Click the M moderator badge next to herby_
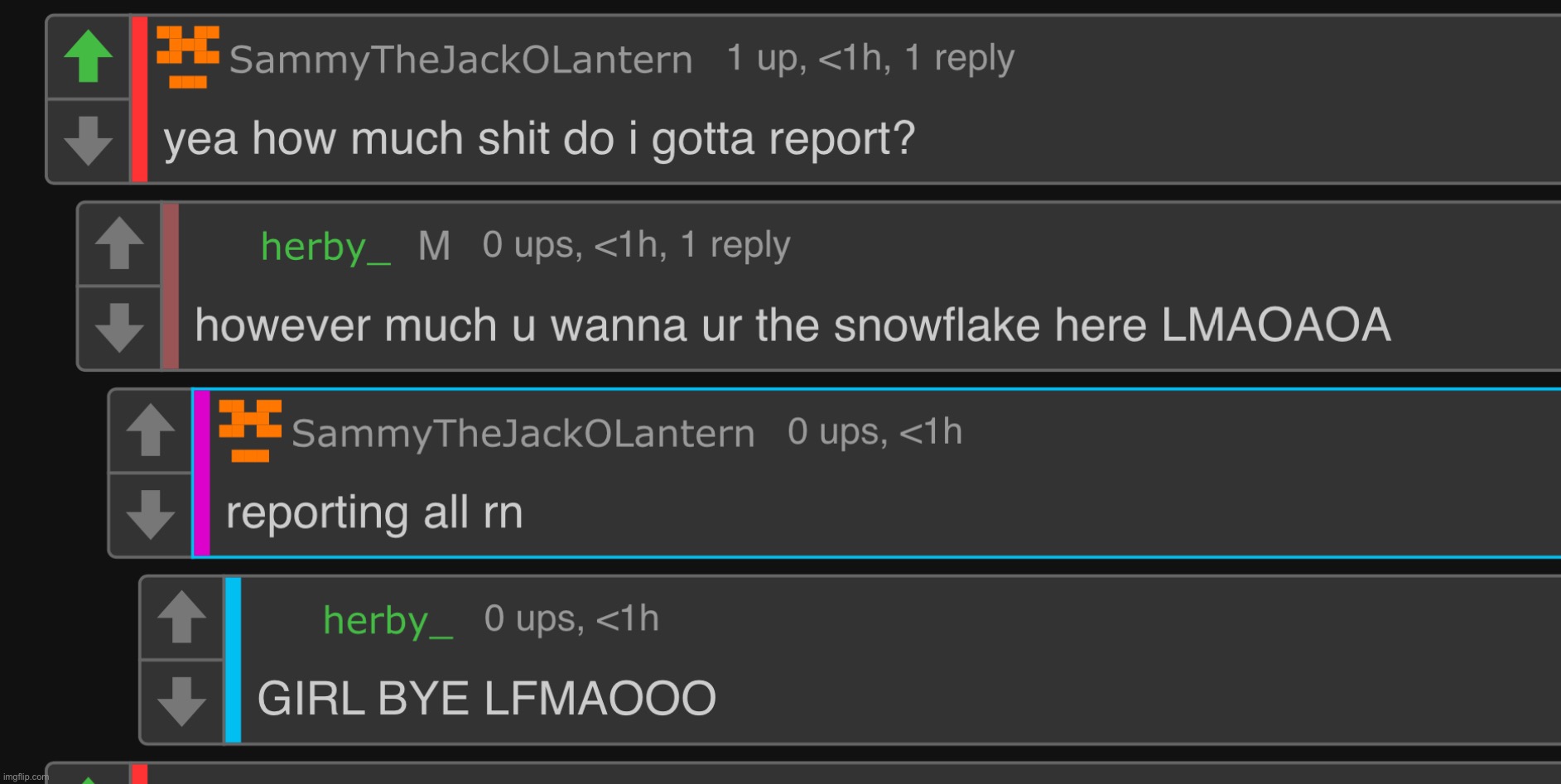Screen dimensions: 1561x784 (x=434, y=246)
